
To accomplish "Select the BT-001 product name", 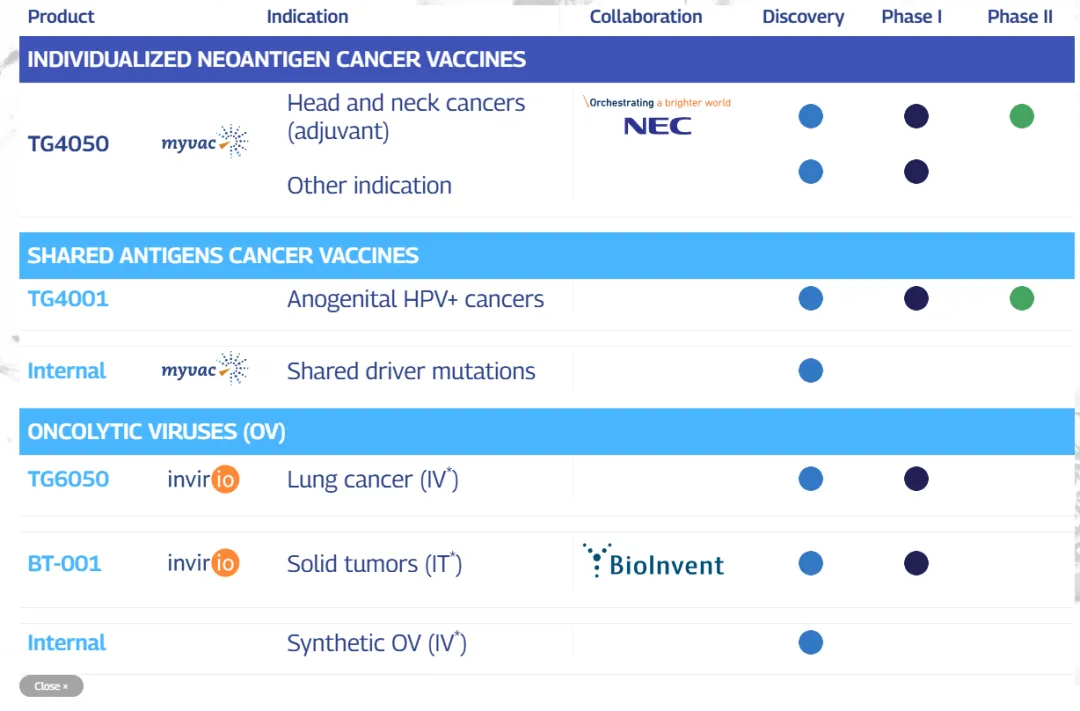I will [x=64, y=563].
